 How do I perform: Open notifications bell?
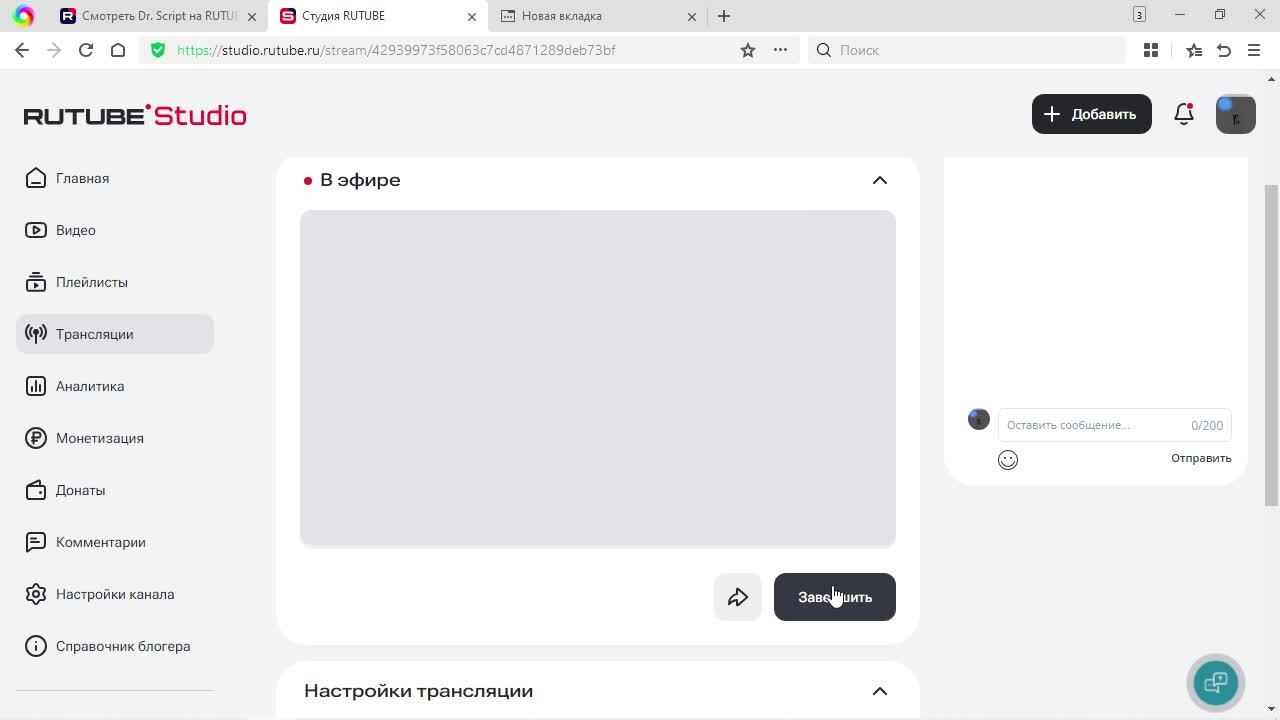click(x=1184, y=114)
